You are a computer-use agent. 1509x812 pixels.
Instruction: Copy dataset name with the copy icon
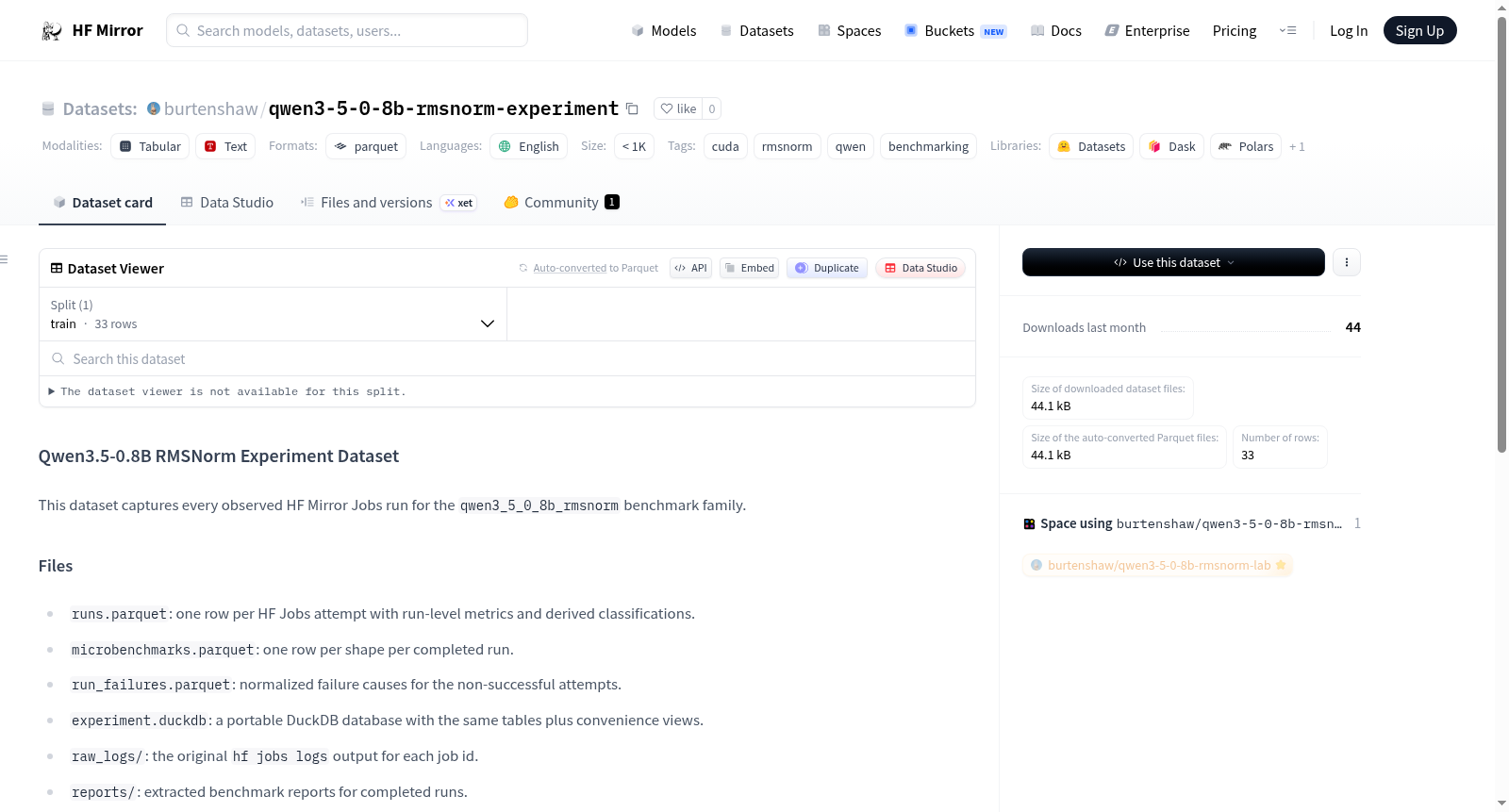(x=633, y=109)
